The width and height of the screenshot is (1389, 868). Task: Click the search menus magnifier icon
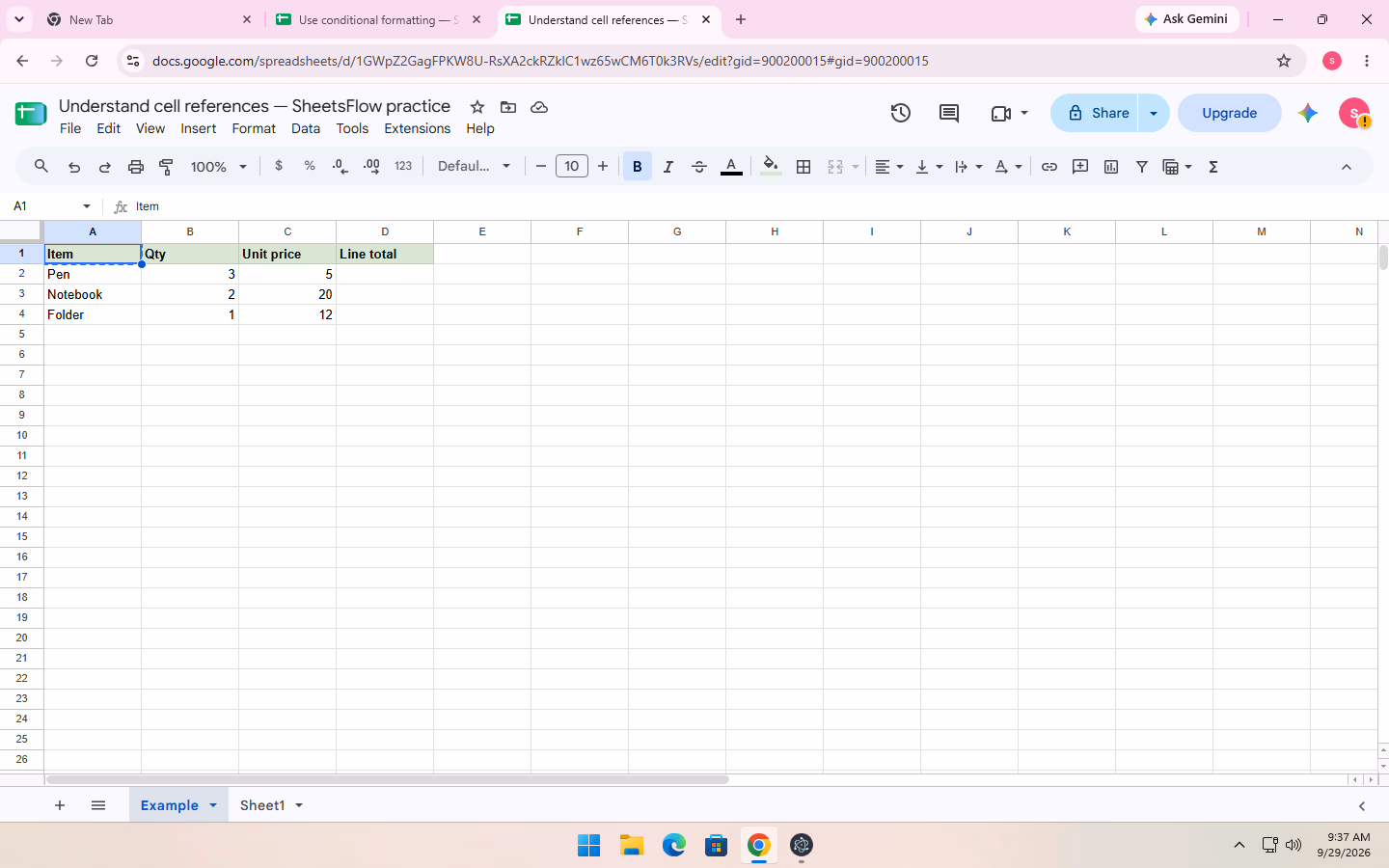click(41, 167)
